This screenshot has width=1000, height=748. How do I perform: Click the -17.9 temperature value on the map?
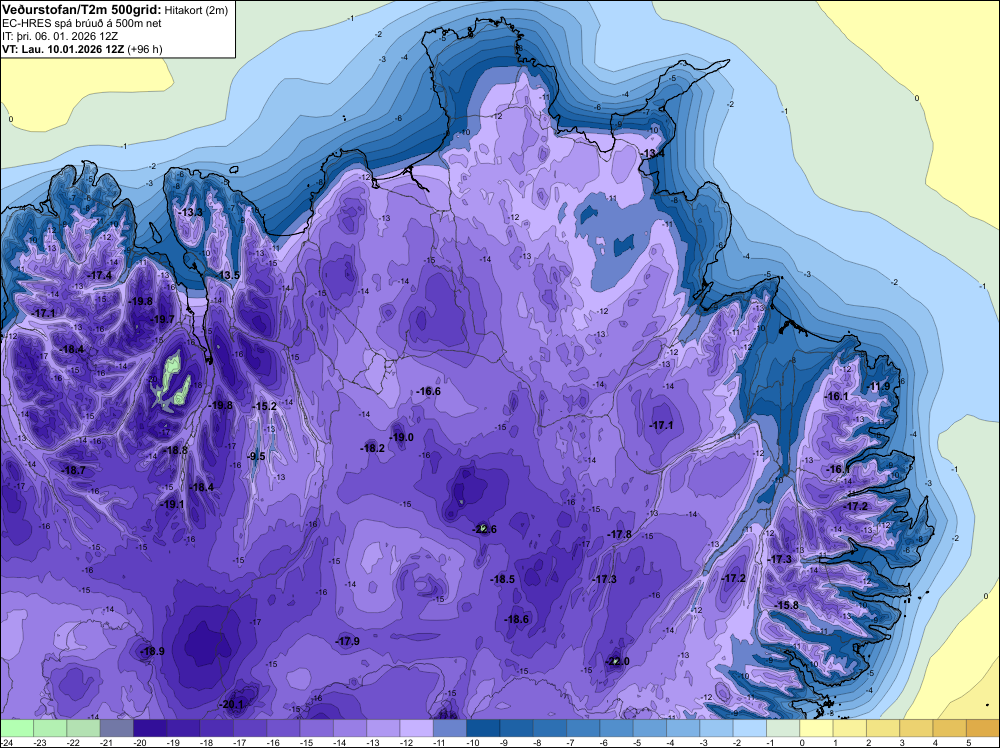pos(348,641)
